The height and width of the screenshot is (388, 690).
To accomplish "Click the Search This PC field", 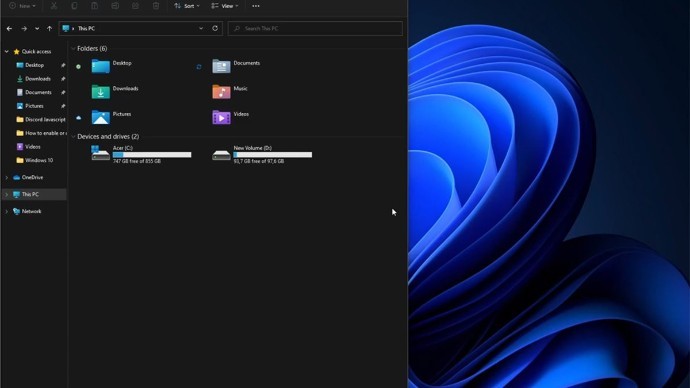I will point(315,29).
